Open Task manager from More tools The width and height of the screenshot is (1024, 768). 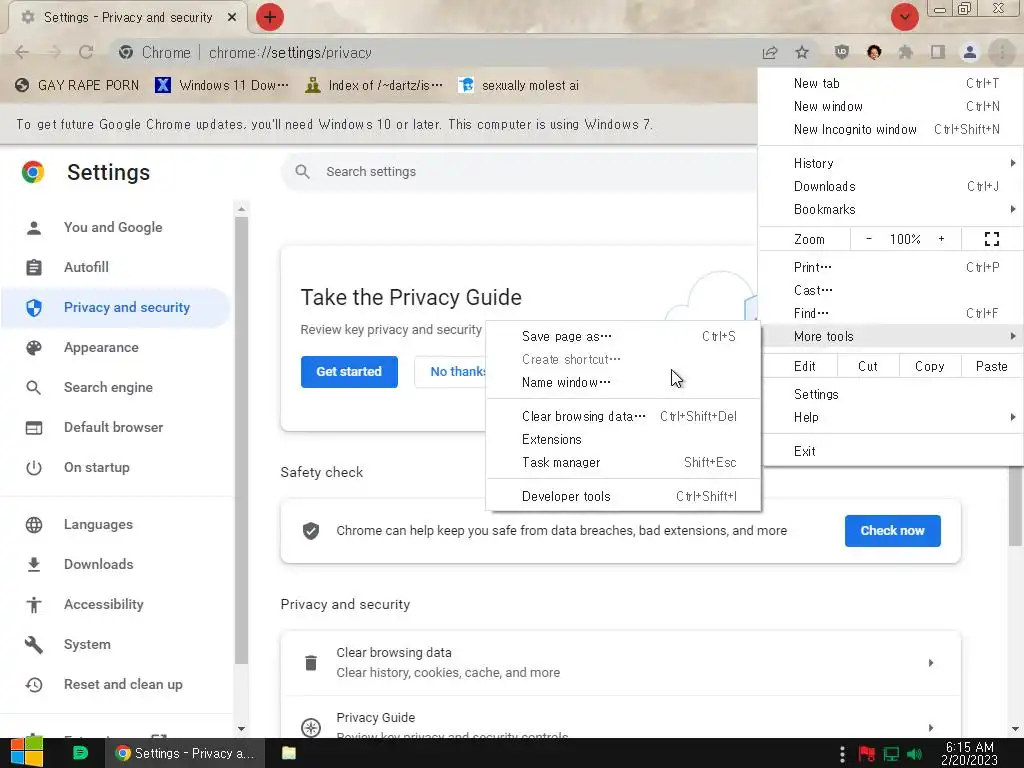pos(624,462)
